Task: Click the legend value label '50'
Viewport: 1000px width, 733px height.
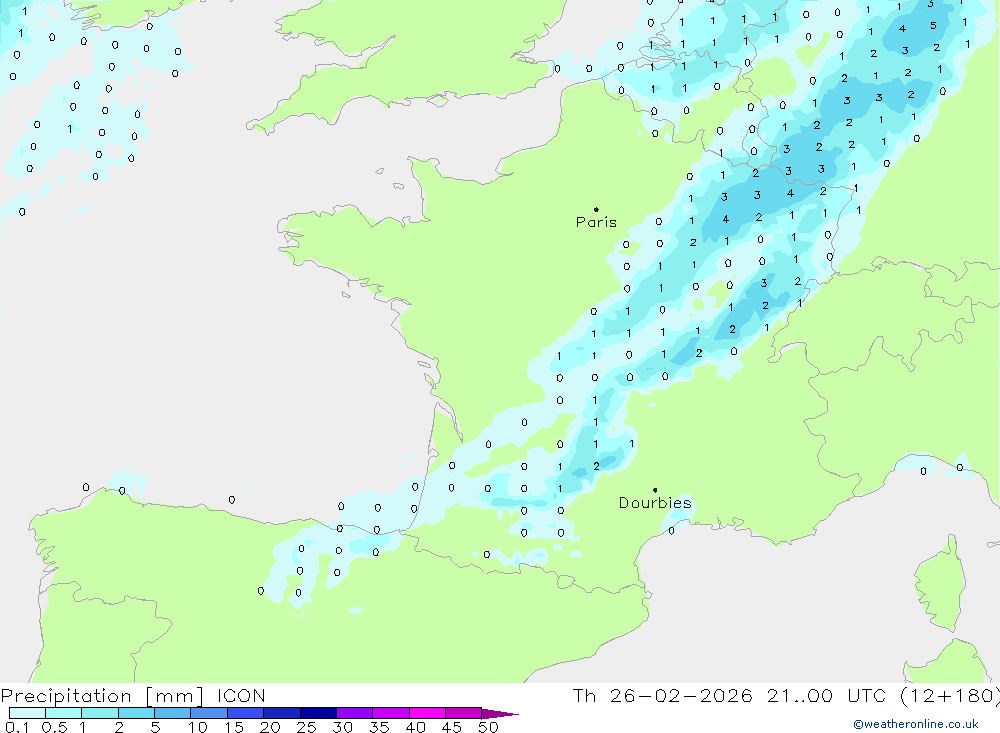Action: 488,727
